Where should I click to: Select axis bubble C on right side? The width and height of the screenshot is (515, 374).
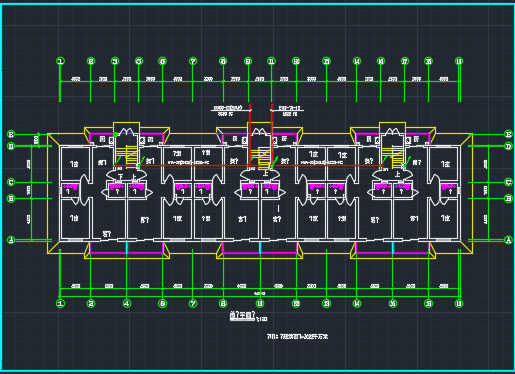click(x=508, y=182)
